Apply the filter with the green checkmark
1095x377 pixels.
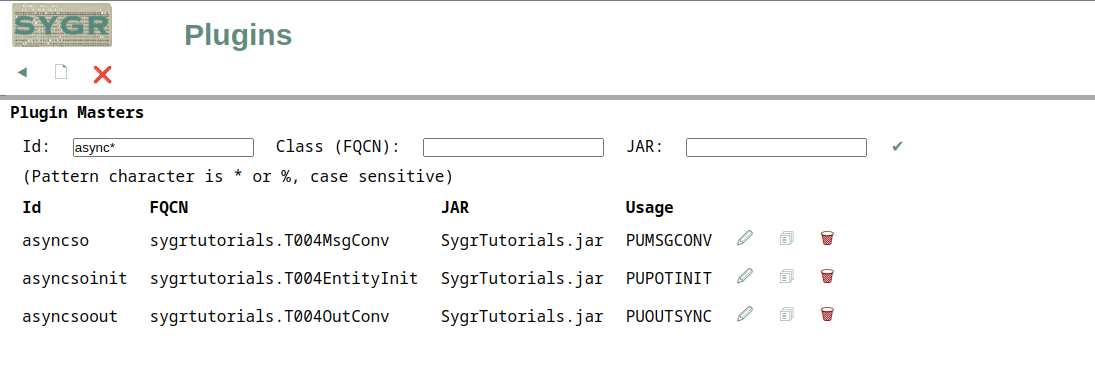(x=897, y=147)
